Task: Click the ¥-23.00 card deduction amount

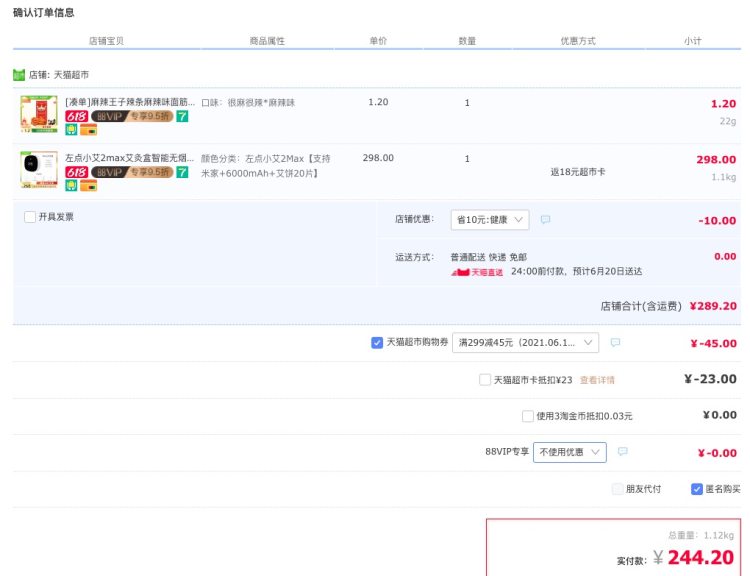Action: (x=710, y=379)
